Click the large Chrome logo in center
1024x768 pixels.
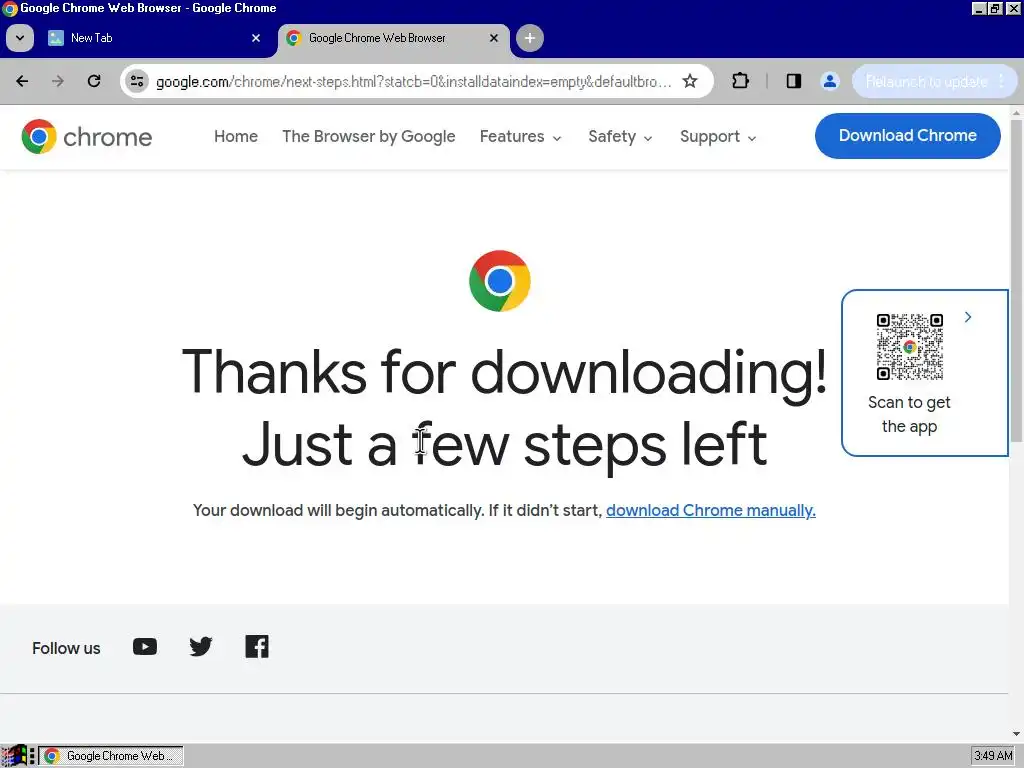(x=500, y=281)
